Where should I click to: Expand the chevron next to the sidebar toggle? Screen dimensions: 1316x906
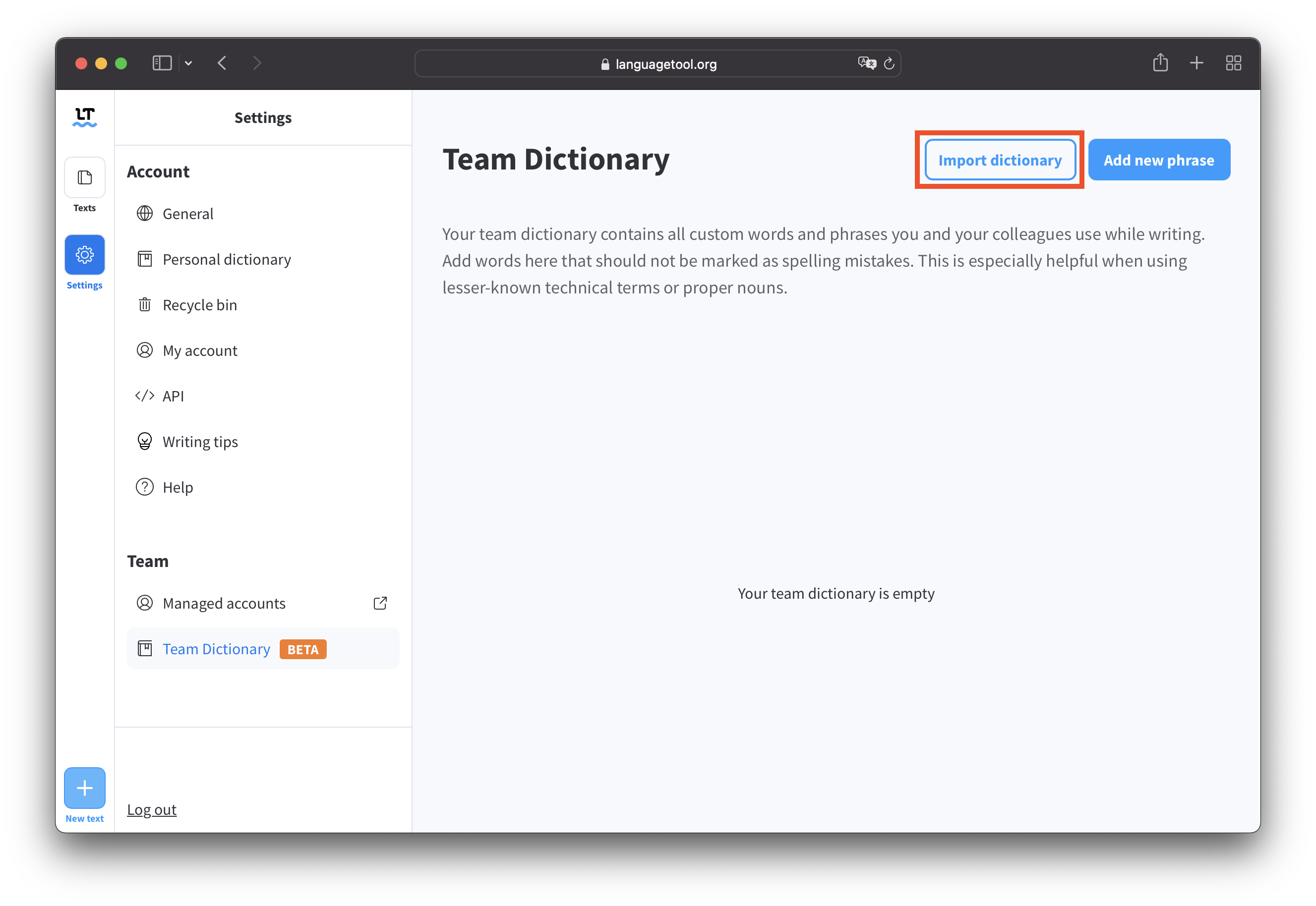188,63
